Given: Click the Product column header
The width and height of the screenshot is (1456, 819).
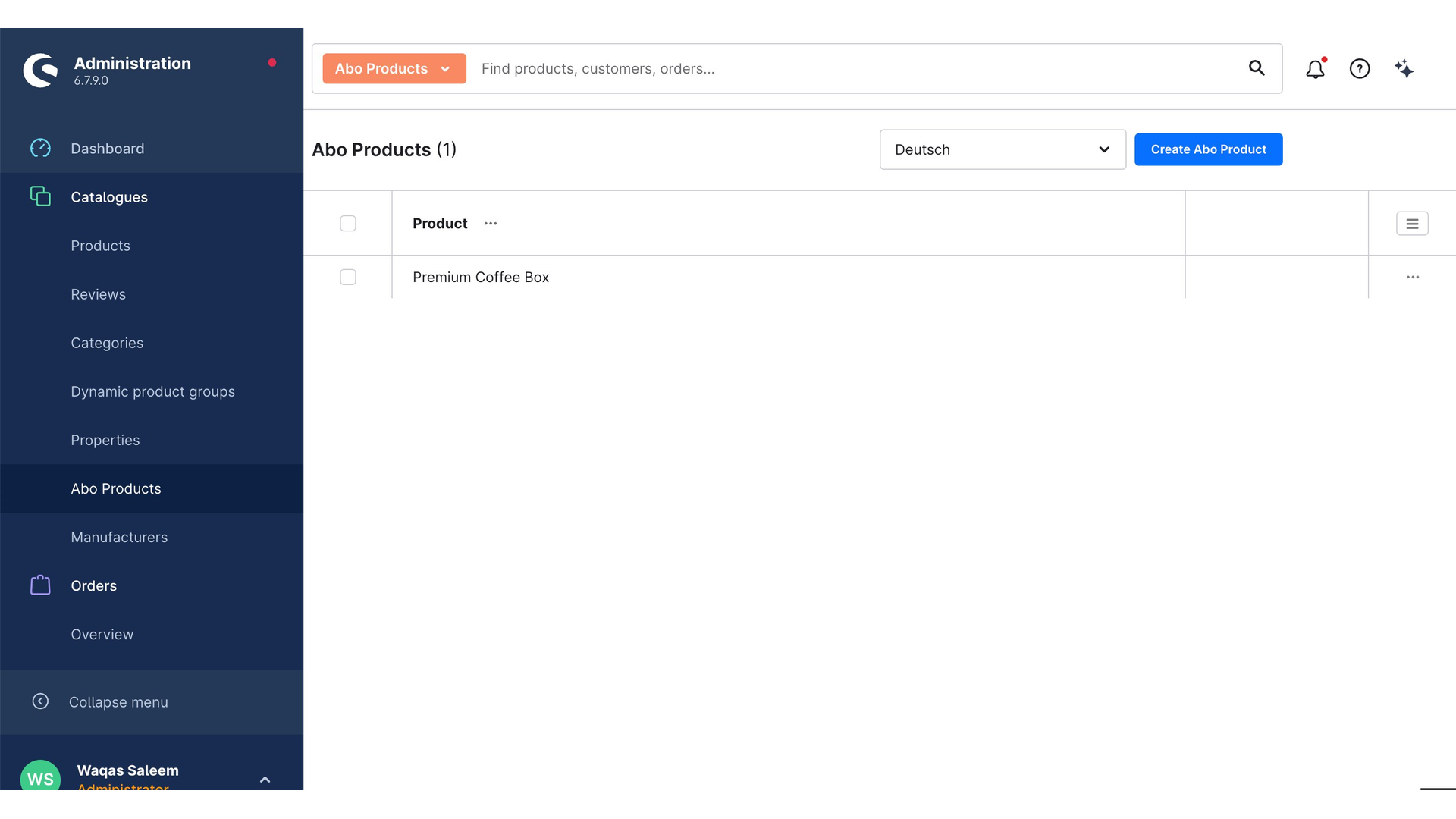Looking at the screenshot, I should tap(440, 224).
